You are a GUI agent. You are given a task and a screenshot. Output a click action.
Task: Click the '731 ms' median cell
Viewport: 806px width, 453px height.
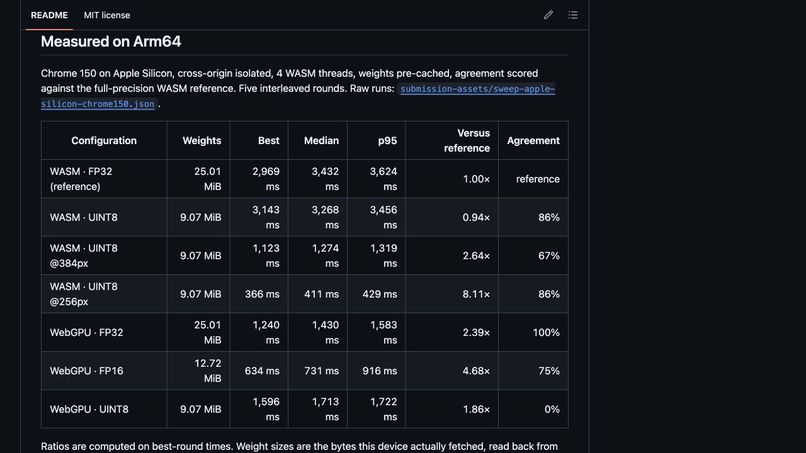(318, 371)
